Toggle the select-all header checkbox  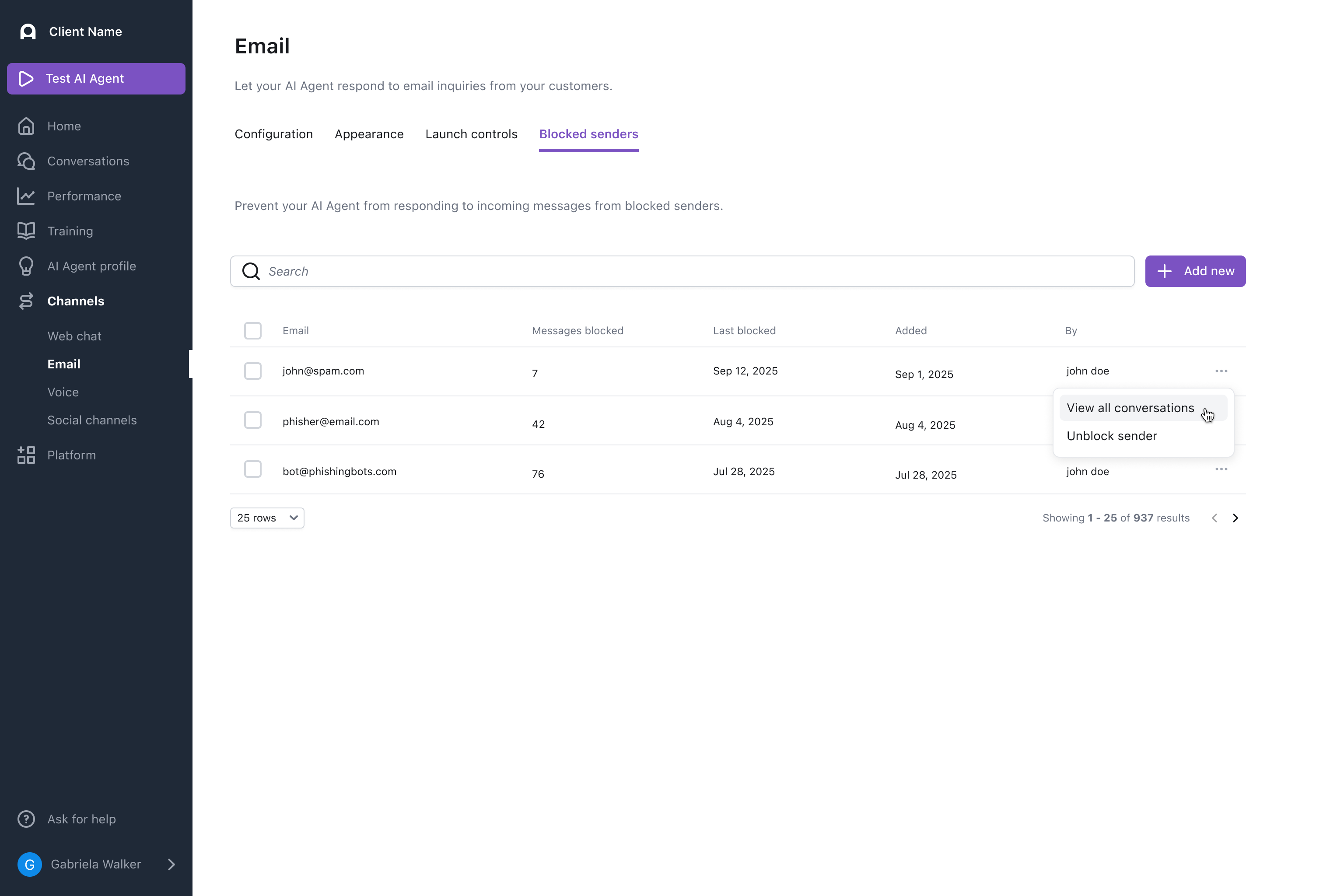click(253, 331)
